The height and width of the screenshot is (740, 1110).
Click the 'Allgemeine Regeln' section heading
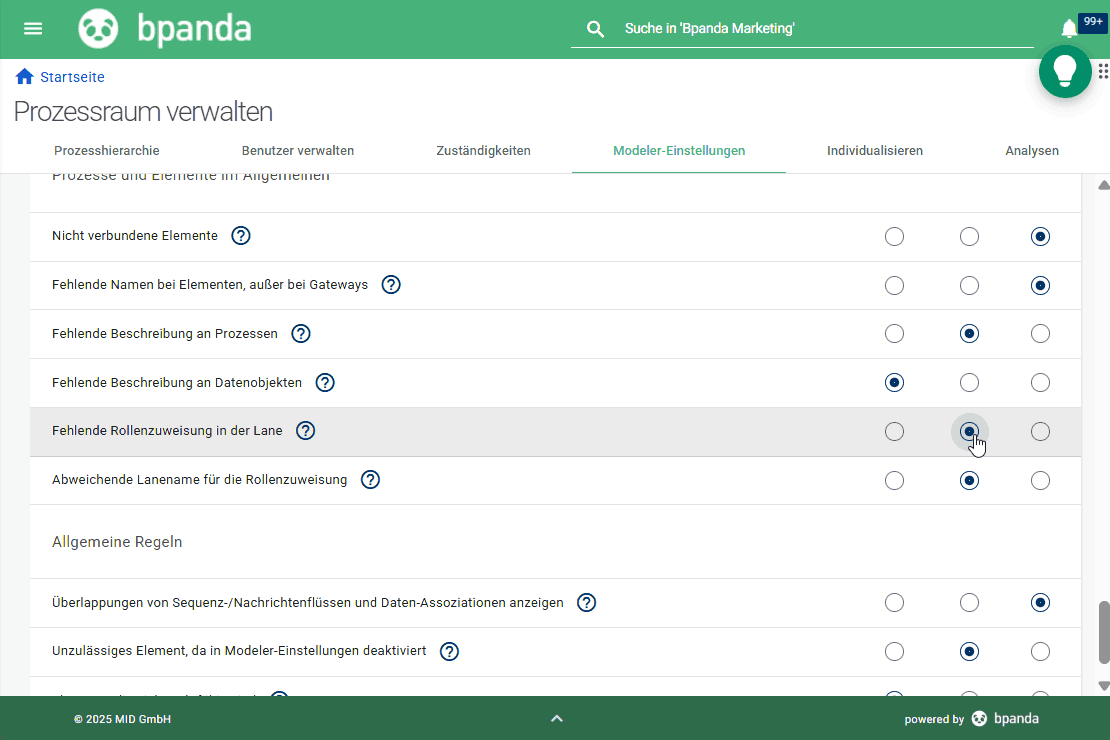point(117,542)
